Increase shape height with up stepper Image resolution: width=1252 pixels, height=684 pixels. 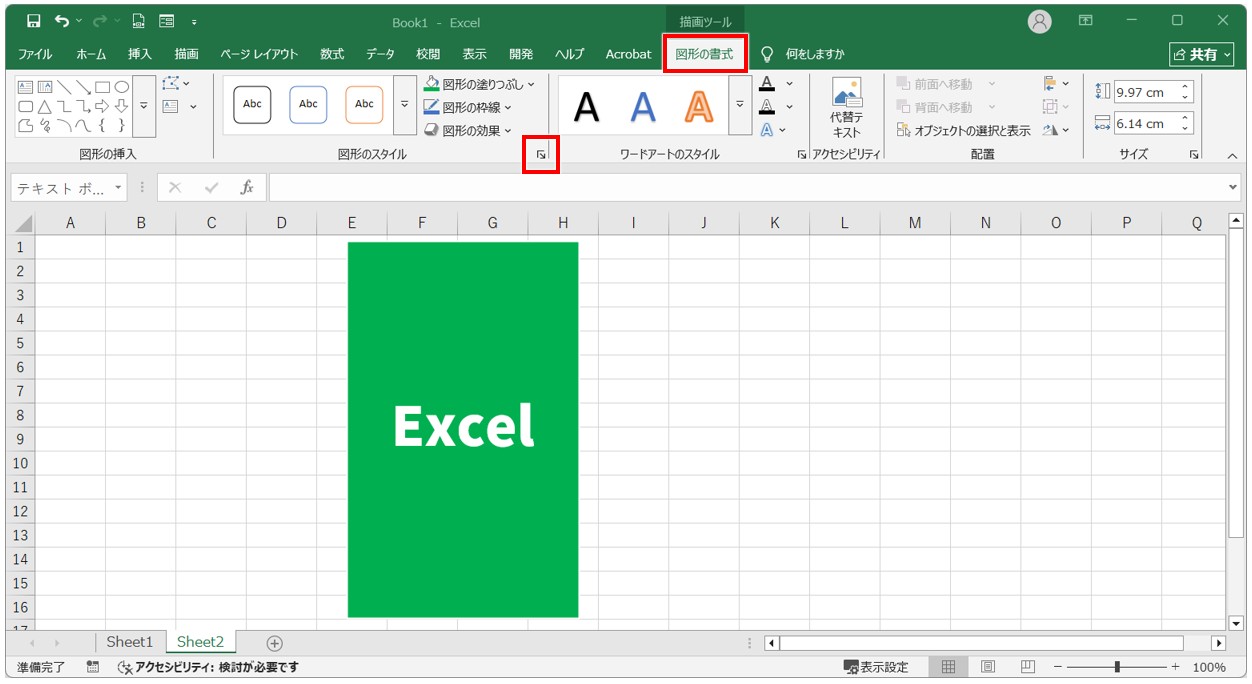1186,87
